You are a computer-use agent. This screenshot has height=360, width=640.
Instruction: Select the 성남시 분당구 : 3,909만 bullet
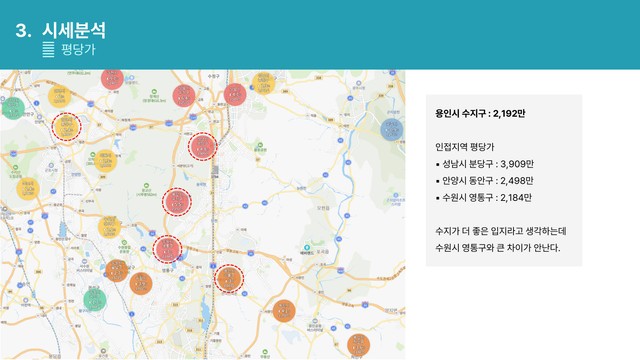point(484,164)
